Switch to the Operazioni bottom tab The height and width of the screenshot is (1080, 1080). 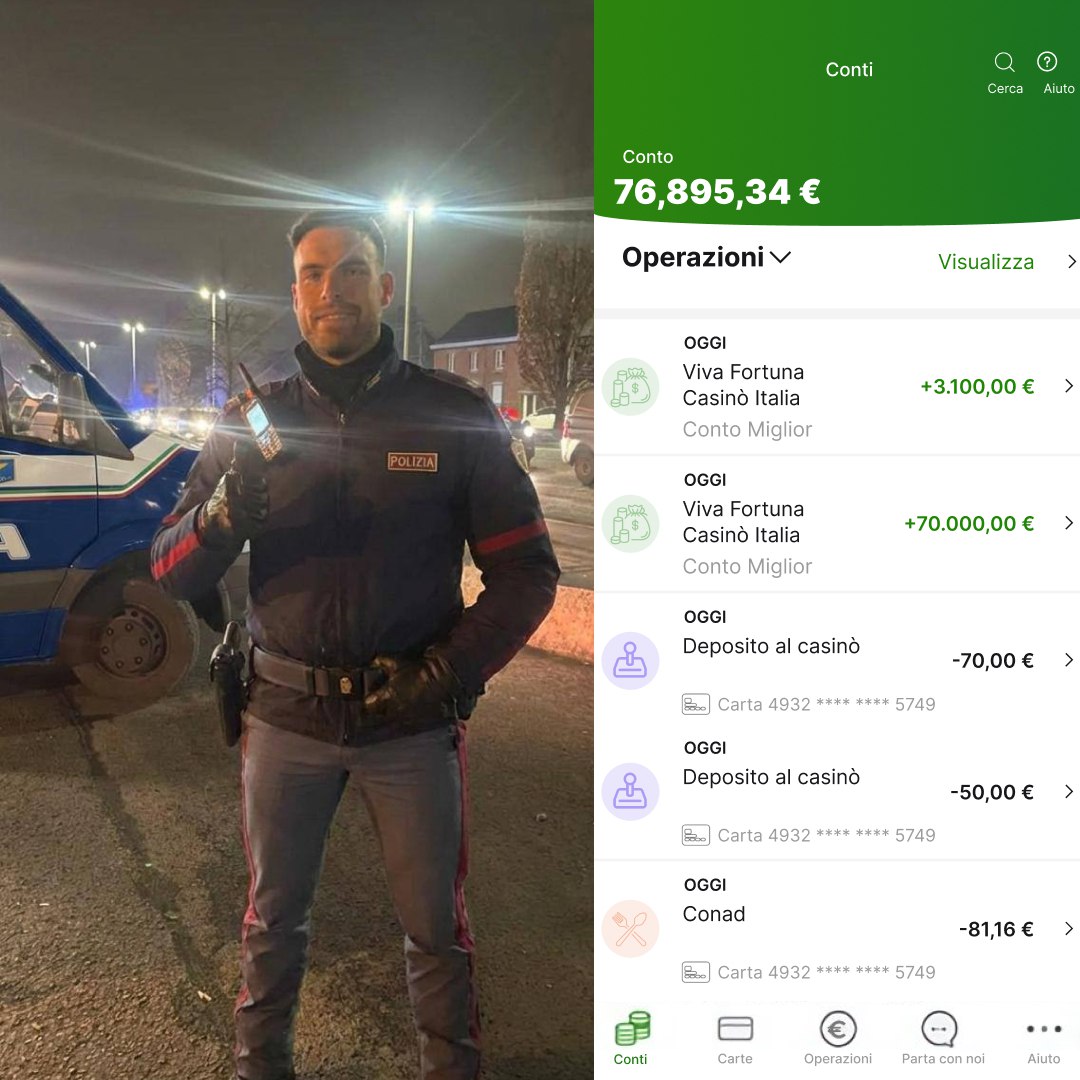point(838,1039)
